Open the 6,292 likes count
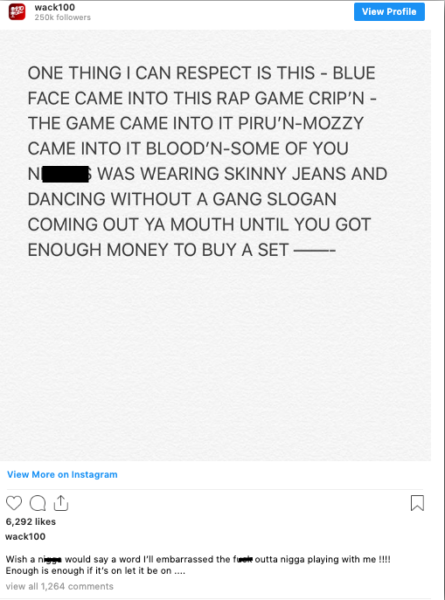This screenshot has height=600, width=445. [31, 522]
